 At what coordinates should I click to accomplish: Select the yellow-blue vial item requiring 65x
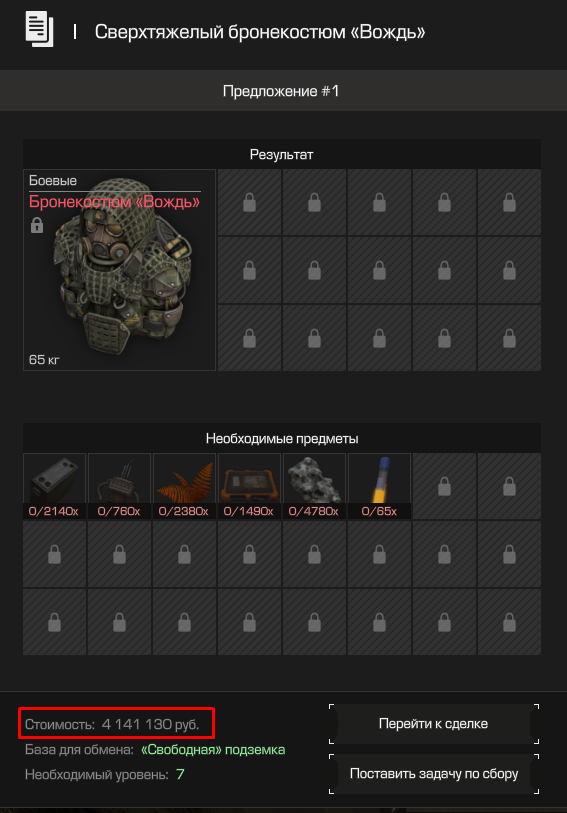(379, 486)
